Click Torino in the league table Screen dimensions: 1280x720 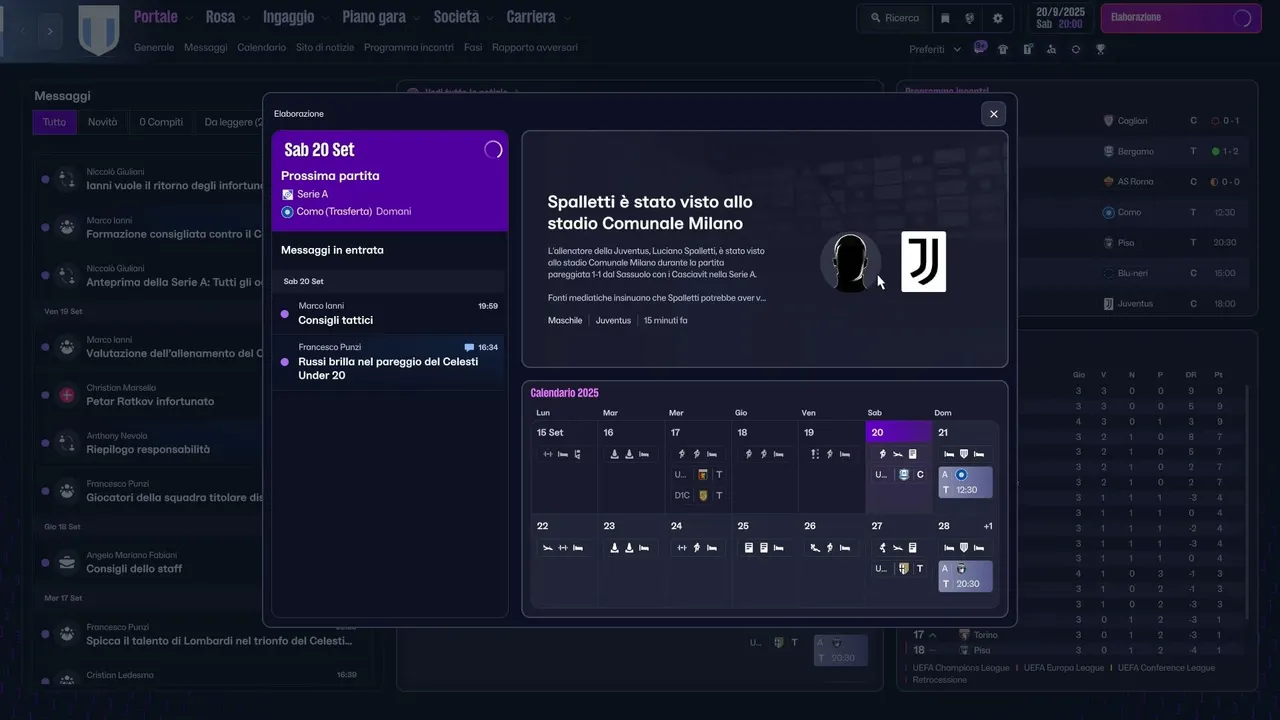tap(986, 635)
